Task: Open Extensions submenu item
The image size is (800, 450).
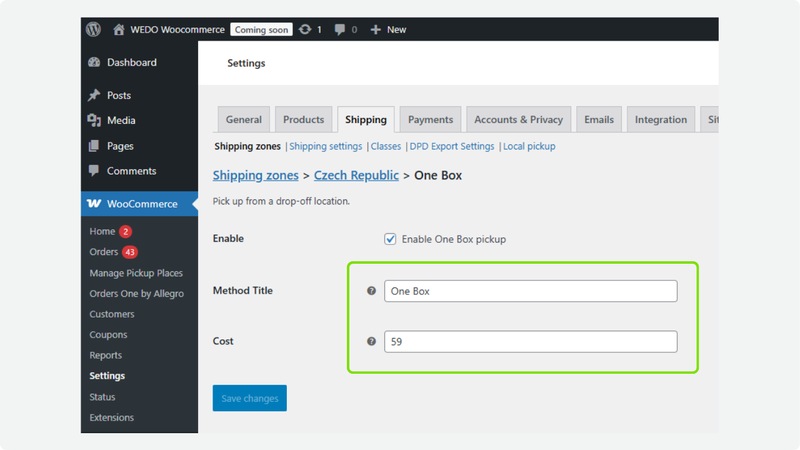Action: (x=112, y=417)
